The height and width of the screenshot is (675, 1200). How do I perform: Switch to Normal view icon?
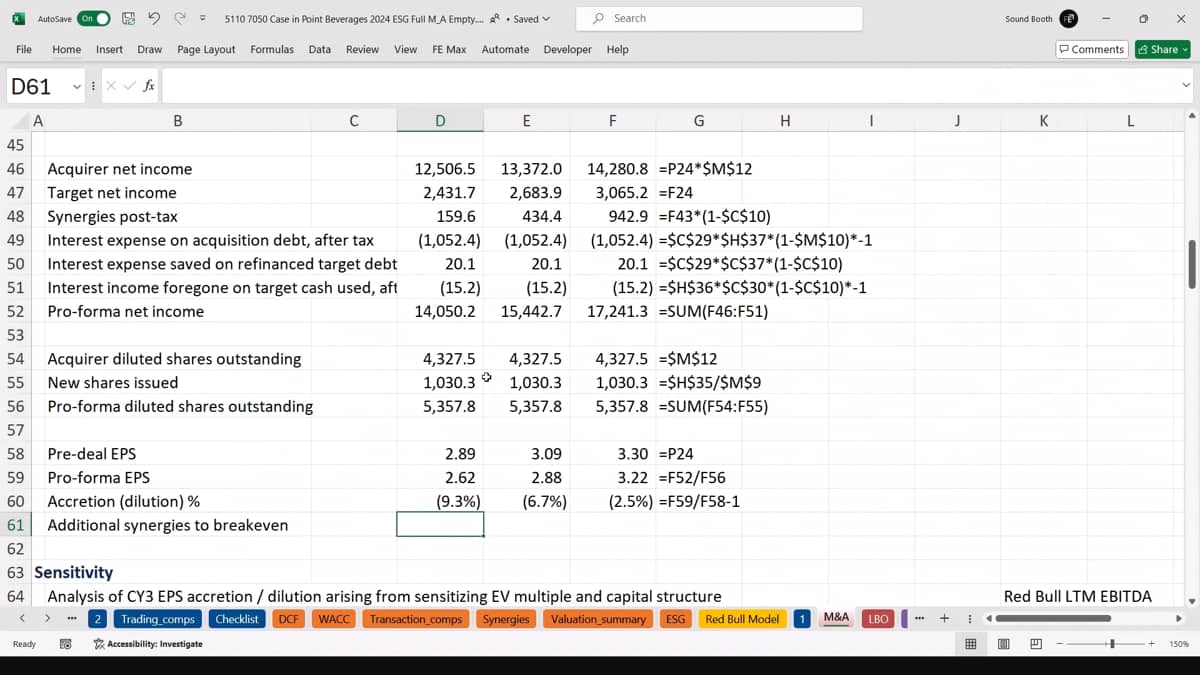[x=970, y=644]
